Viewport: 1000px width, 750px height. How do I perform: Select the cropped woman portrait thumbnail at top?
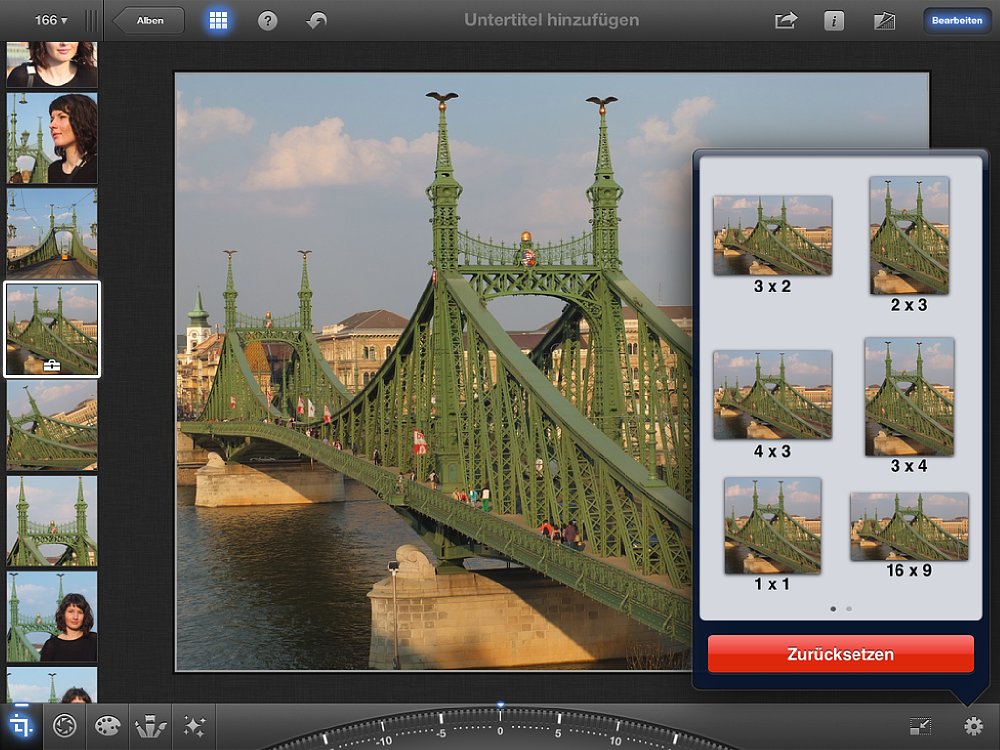pyautogui.click(x=52, y=64)
